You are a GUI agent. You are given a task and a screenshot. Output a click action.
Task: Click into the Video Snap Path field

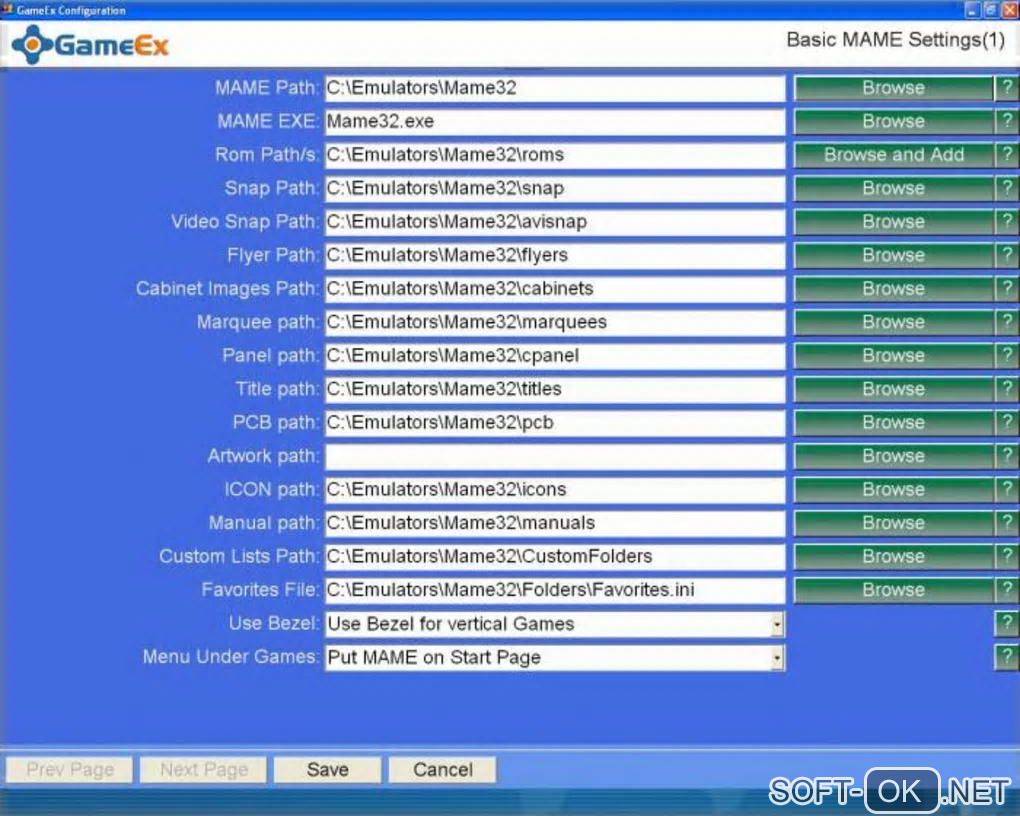coord(555,222)
